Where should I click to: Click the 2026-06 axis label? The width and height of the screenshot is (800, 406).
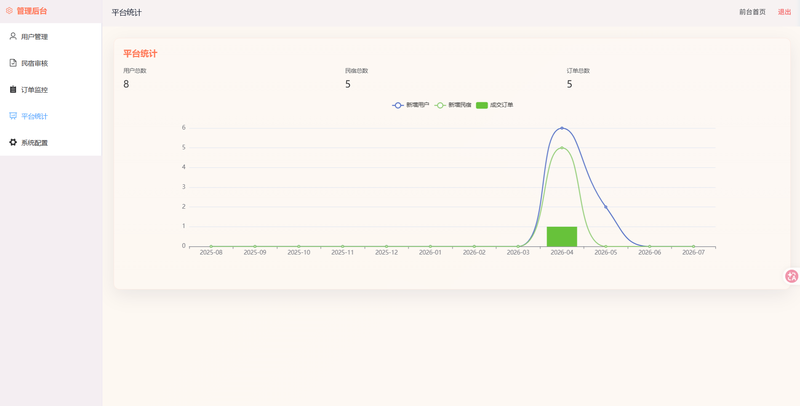coord(649,252)
